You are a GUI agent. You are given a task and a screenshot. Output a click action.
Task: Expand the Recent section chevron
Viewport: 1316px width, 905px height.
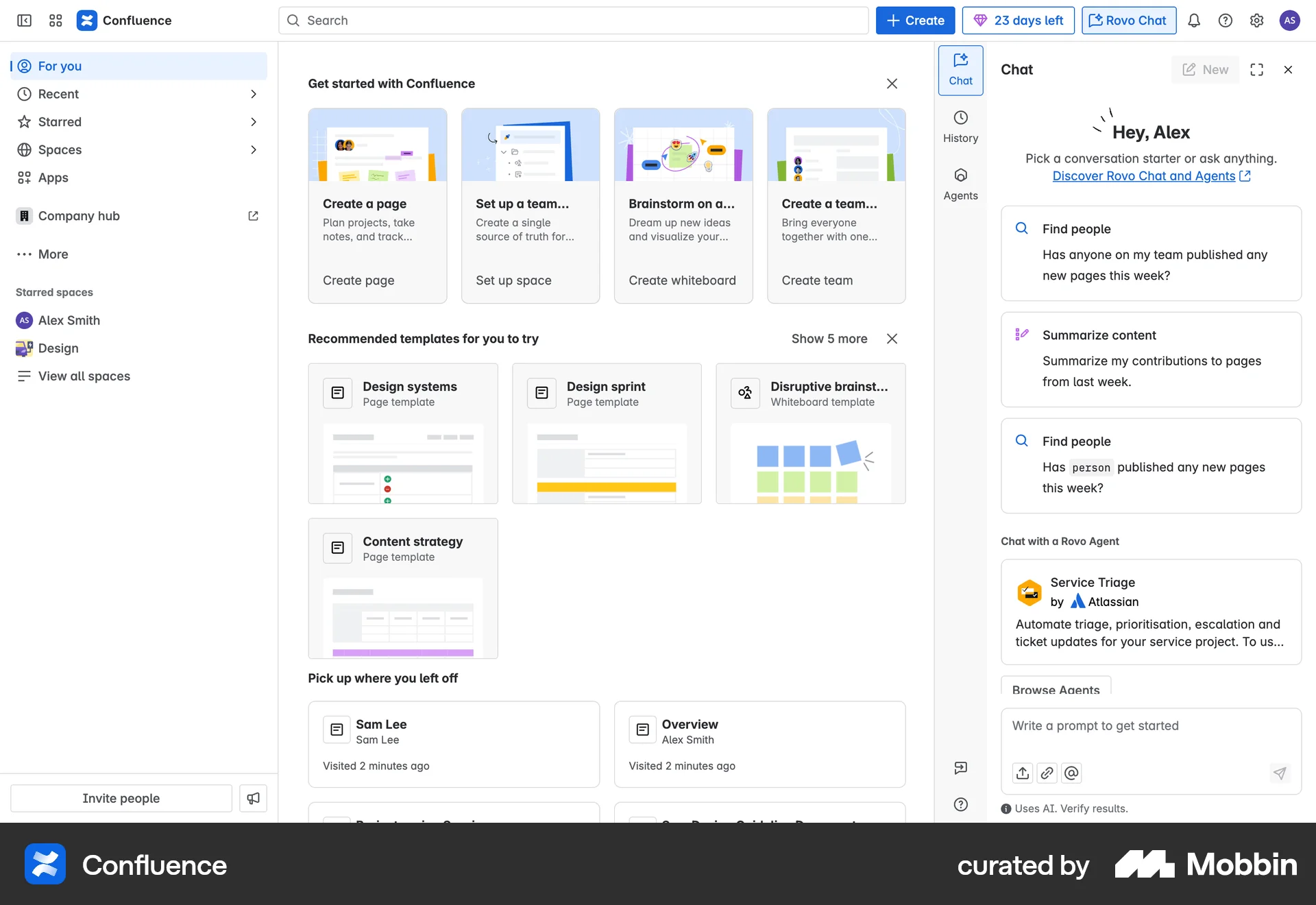[x=254, y=94]
